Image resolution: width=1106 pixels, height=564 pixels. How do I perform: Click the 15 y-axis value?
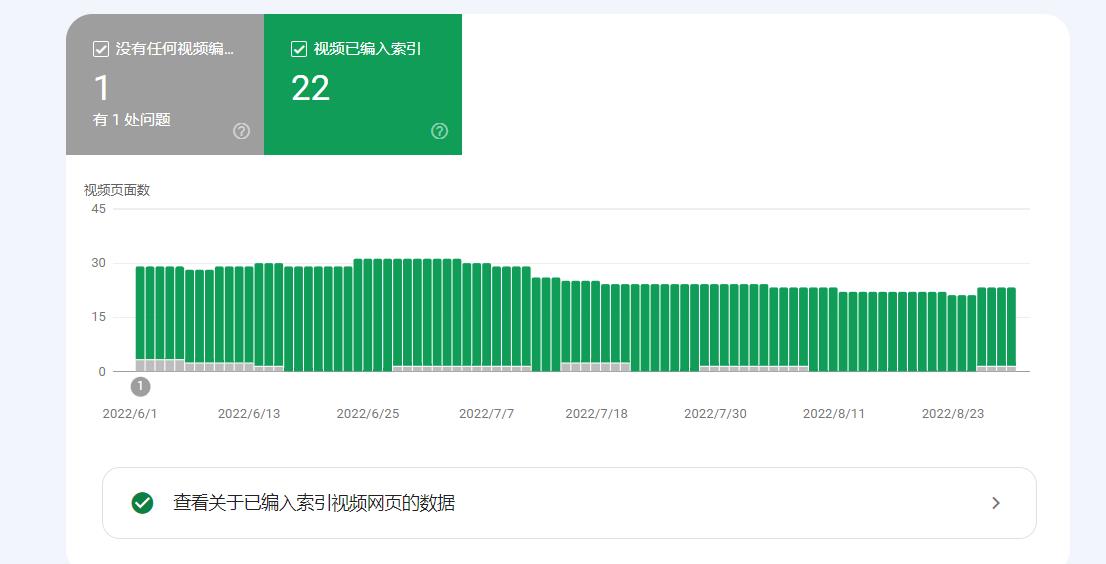99,317
